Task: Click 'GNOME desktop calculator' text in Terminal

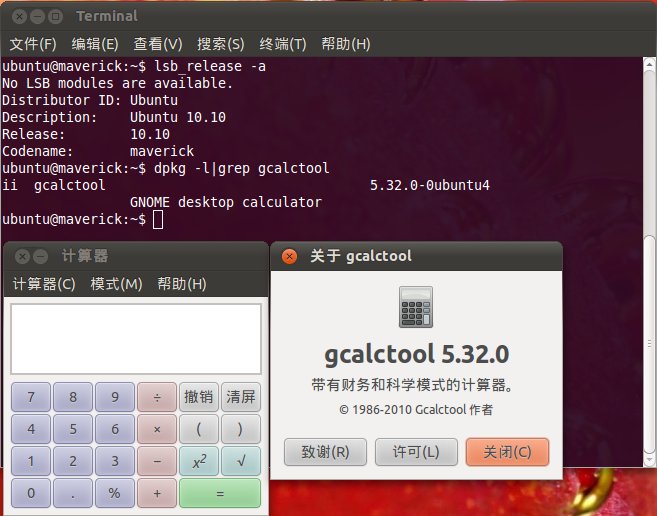Action: [226, 202]
